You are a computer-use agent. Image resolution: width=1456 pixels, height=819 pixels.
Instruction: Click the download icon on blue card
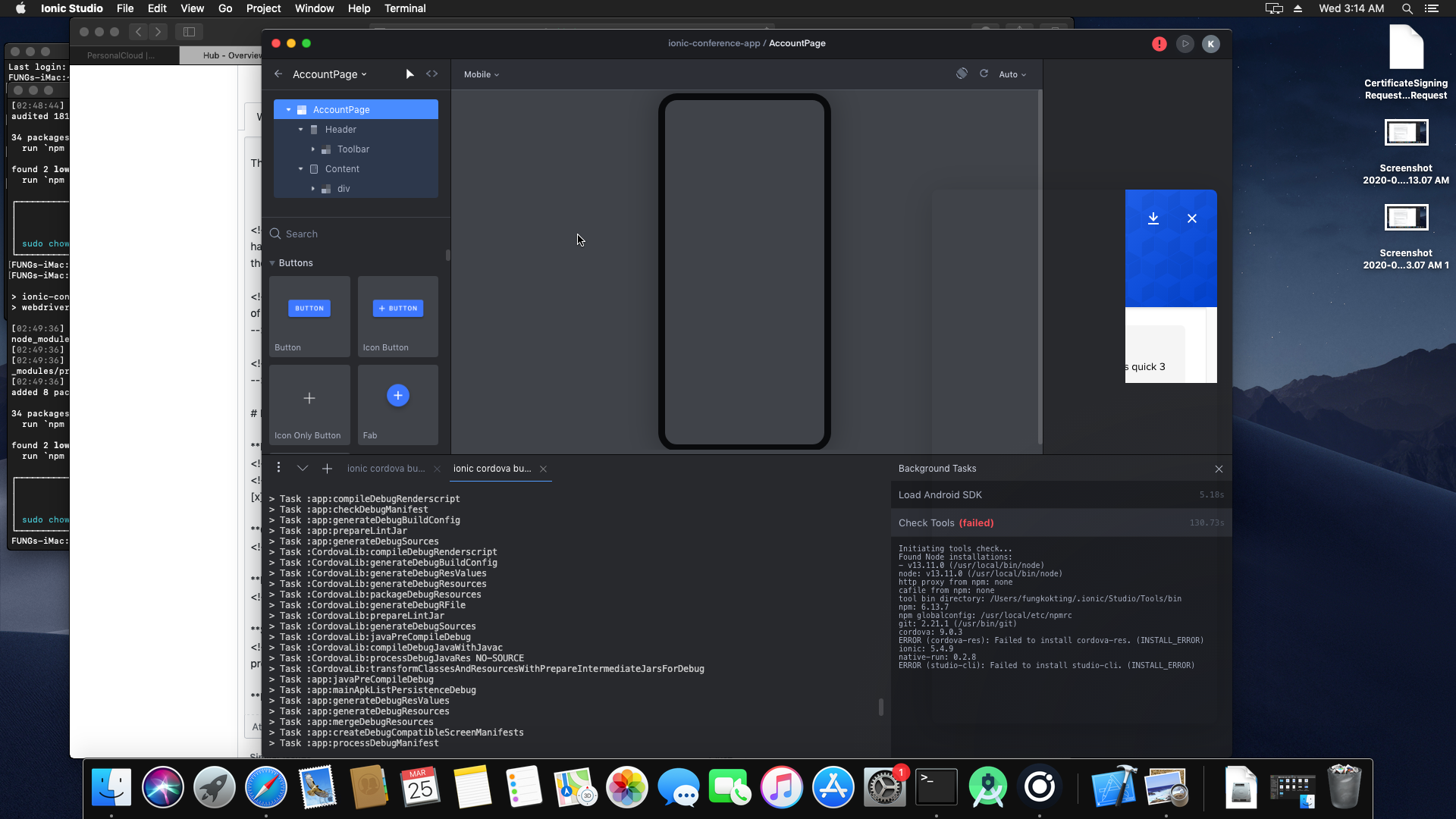(x=1153, y=218)
